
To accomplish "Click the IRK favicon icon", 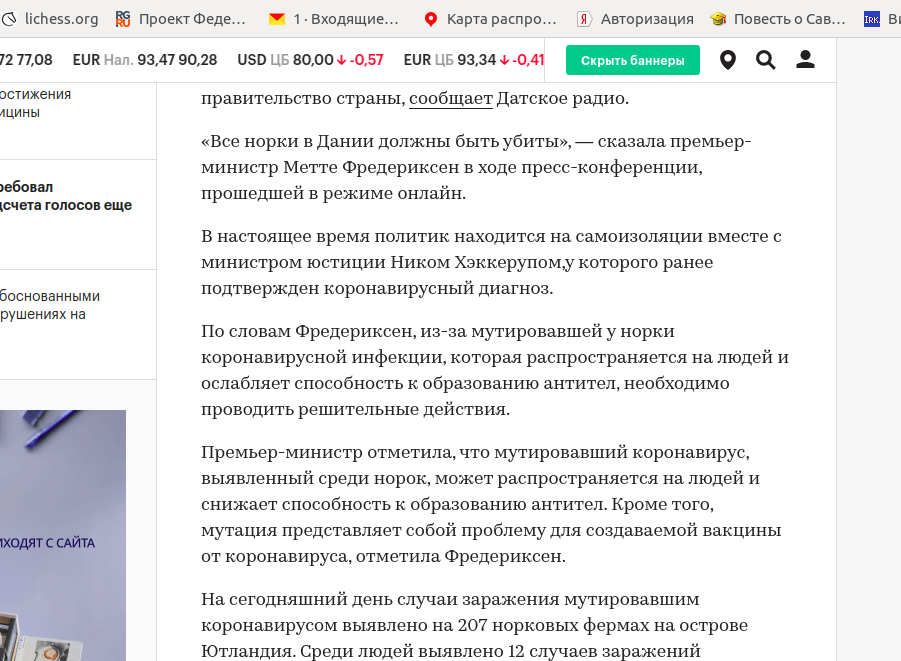I will 872,20.
